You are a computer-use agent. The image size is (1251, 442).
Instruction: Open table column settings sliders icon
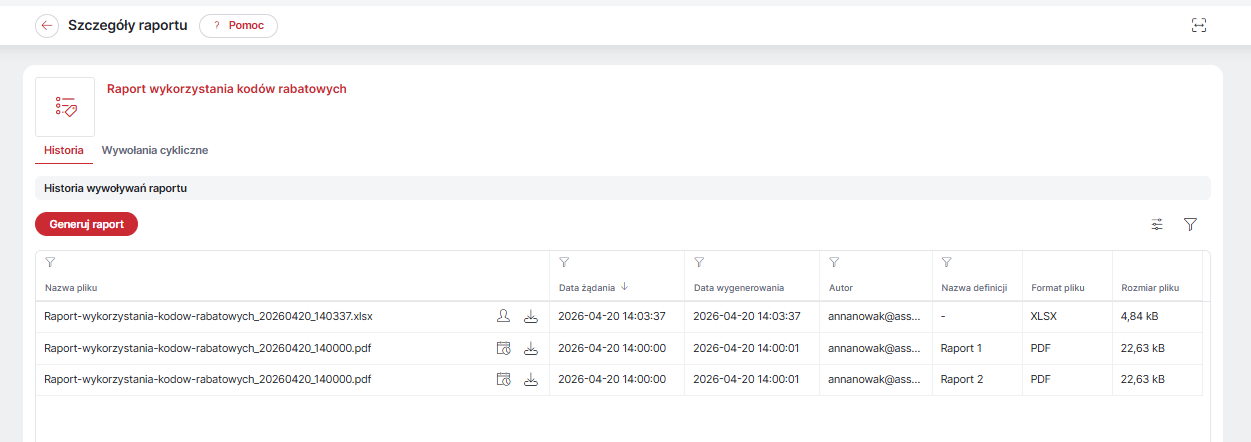click(1157, 225)
